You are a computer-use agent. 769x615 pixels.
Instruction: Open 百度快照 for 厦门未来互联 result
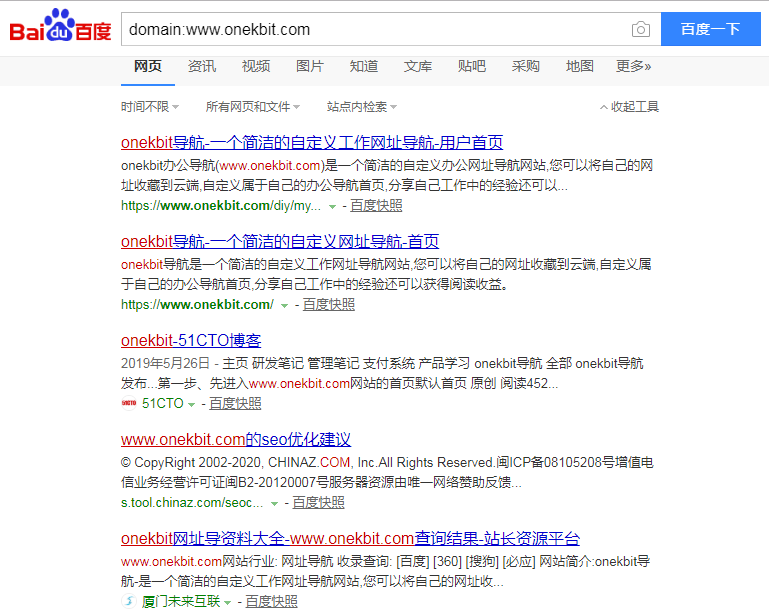(x=271, y=601)
